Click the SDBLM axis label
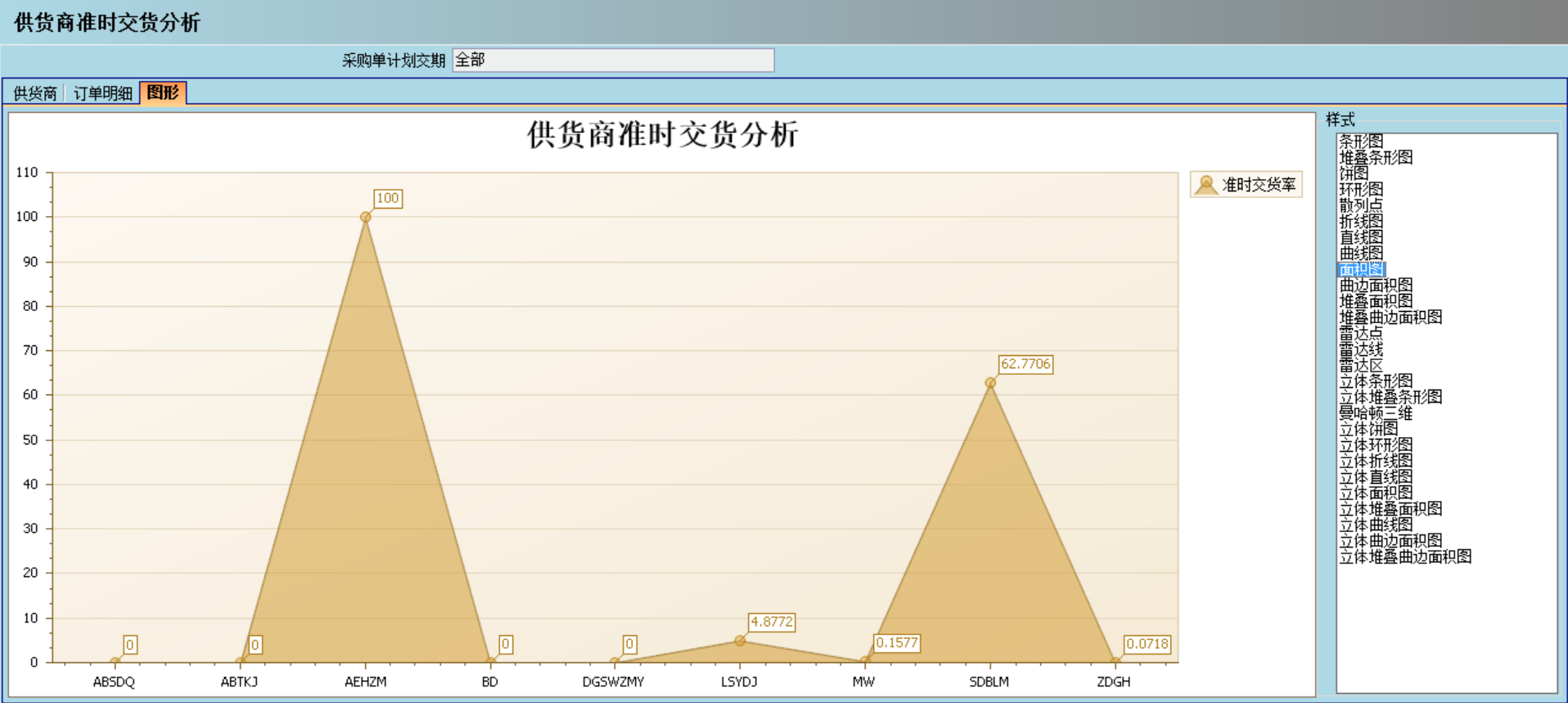The width and height of the screenshot is (1568, 703). pos(989,682)
